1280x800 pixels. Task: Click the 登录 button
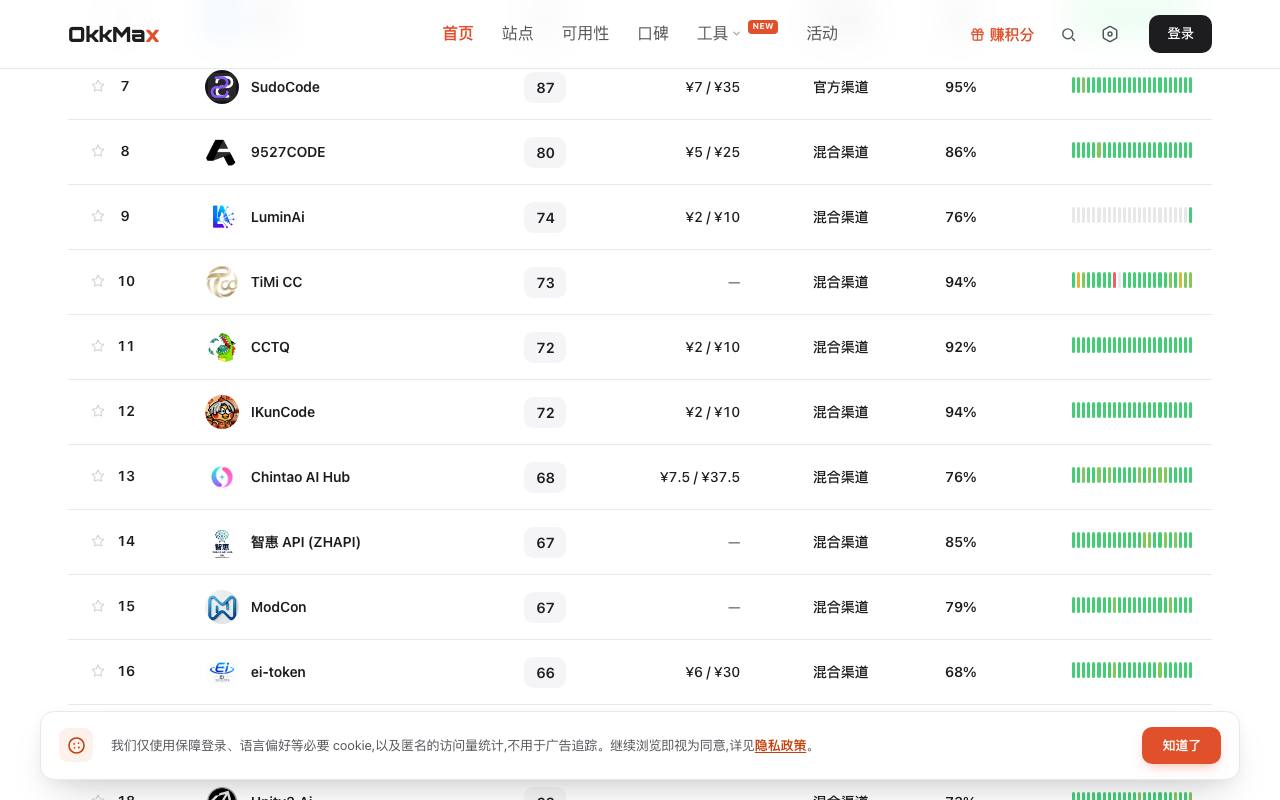[1180, 34]
